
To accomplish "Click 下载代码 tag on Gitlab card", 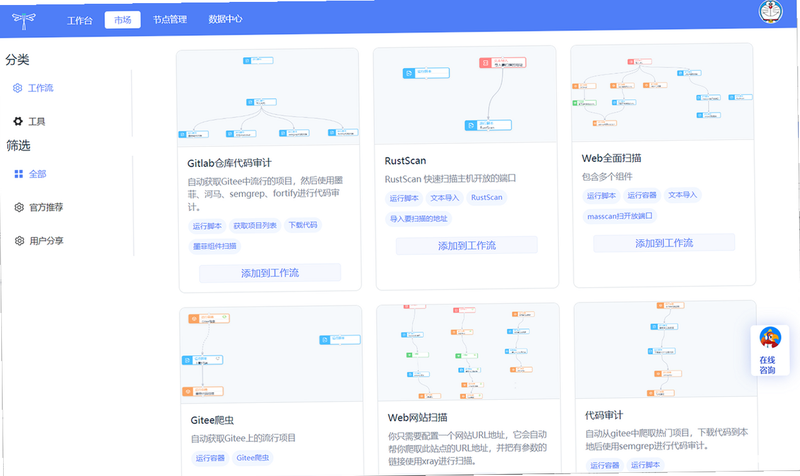I will 303,225.
